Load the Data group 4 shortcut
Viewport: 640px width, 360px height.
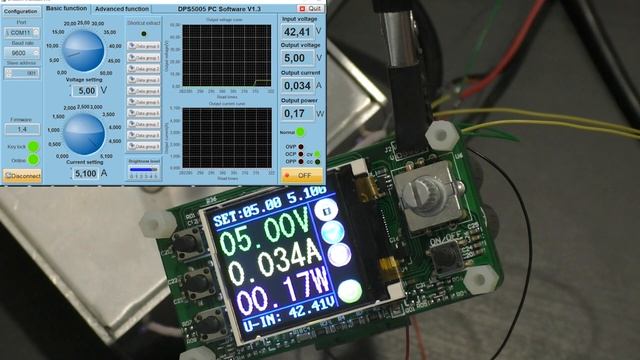[144, 91]
